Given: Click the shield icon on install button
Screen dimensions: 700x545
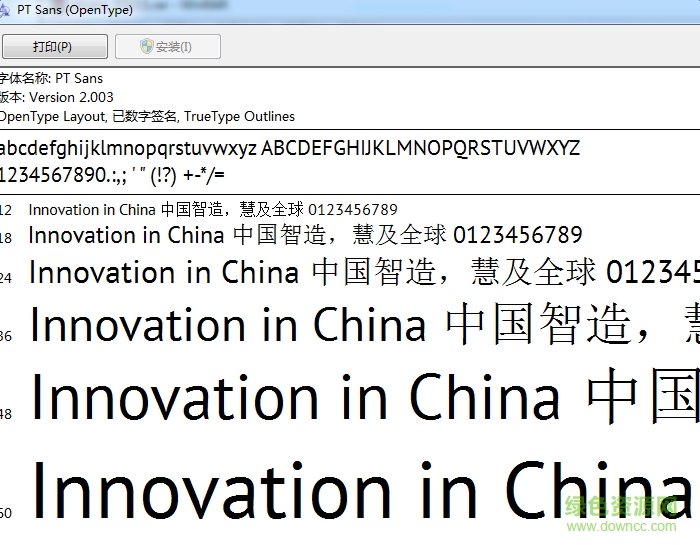Looking at the screenshot, I should pyautogui.click(x=146, y=46).
